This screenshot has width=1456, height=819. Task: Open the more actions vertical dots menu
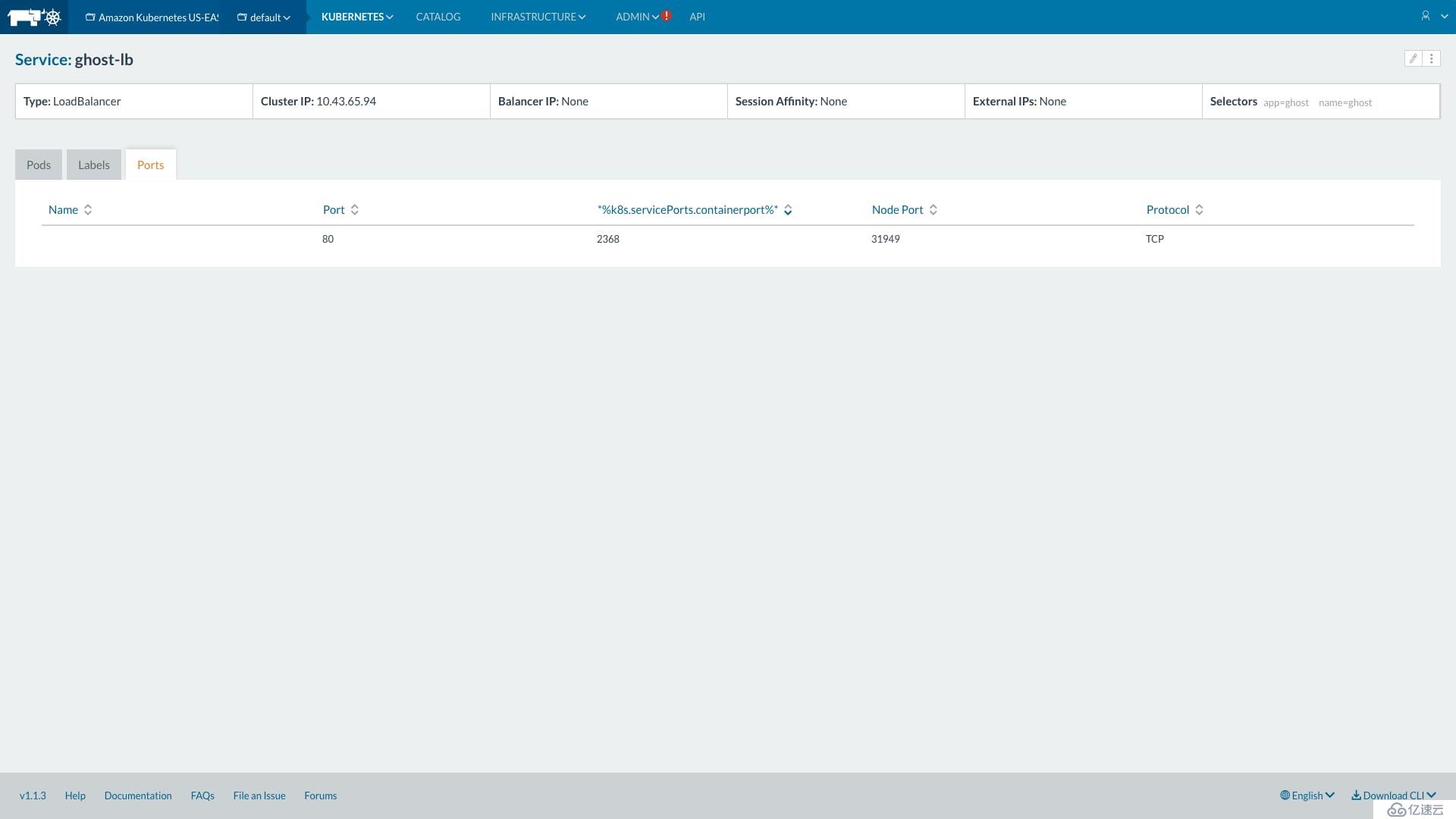pos(1431,58)
